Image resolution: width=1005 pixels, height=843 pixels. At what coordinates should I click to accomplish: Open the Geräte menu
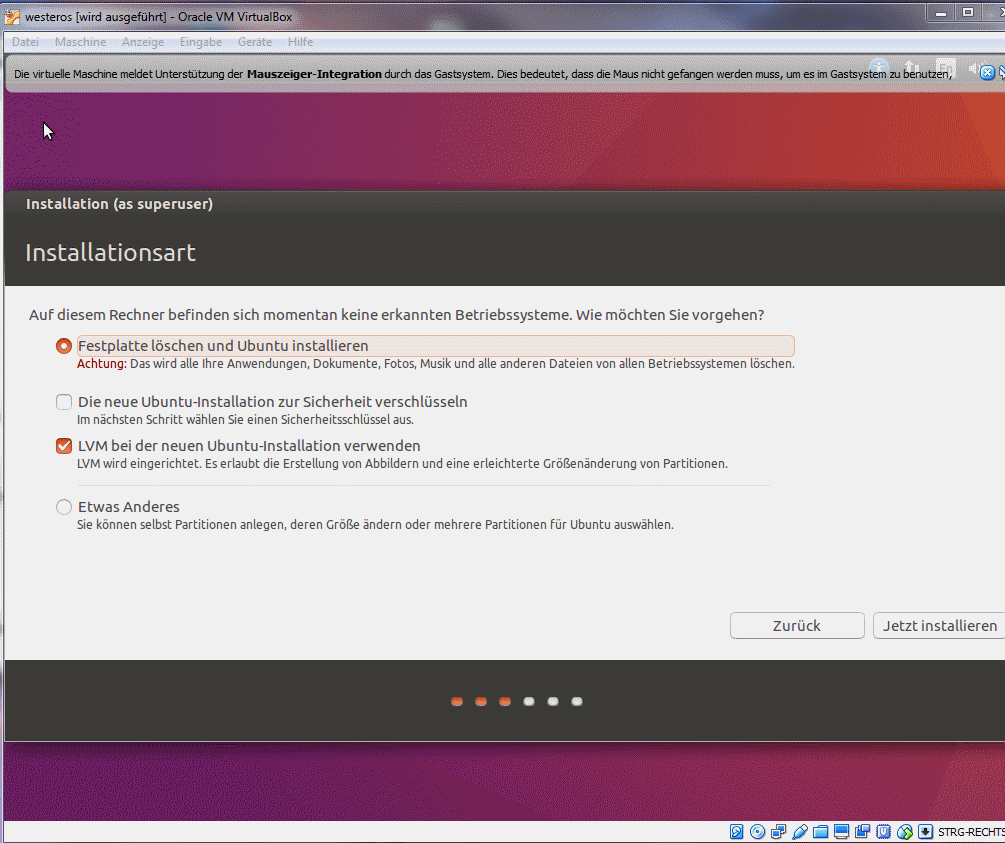(x=255, y=42)
